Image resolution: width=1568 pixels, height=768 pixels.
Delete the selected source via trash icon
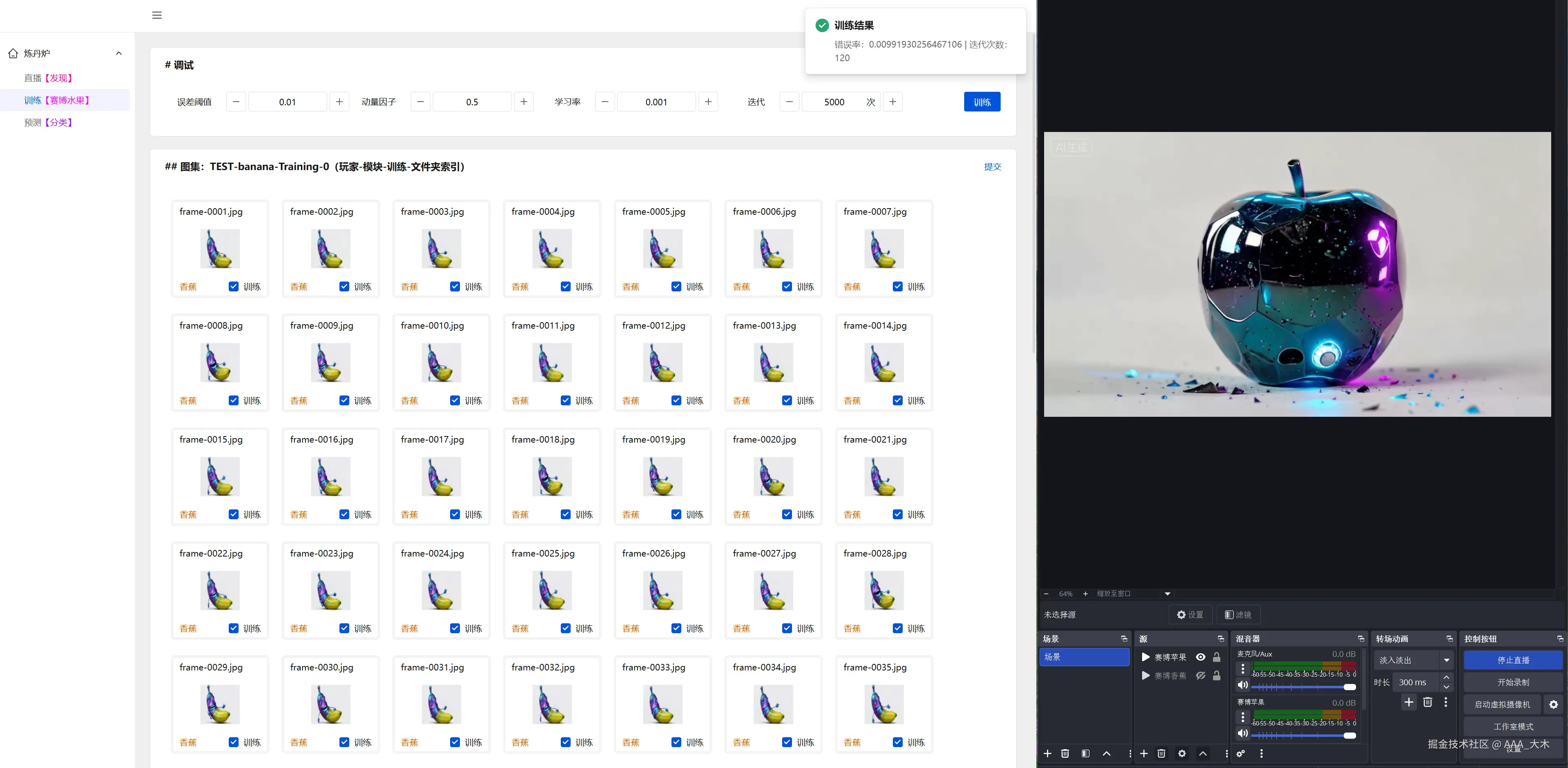1161,753
